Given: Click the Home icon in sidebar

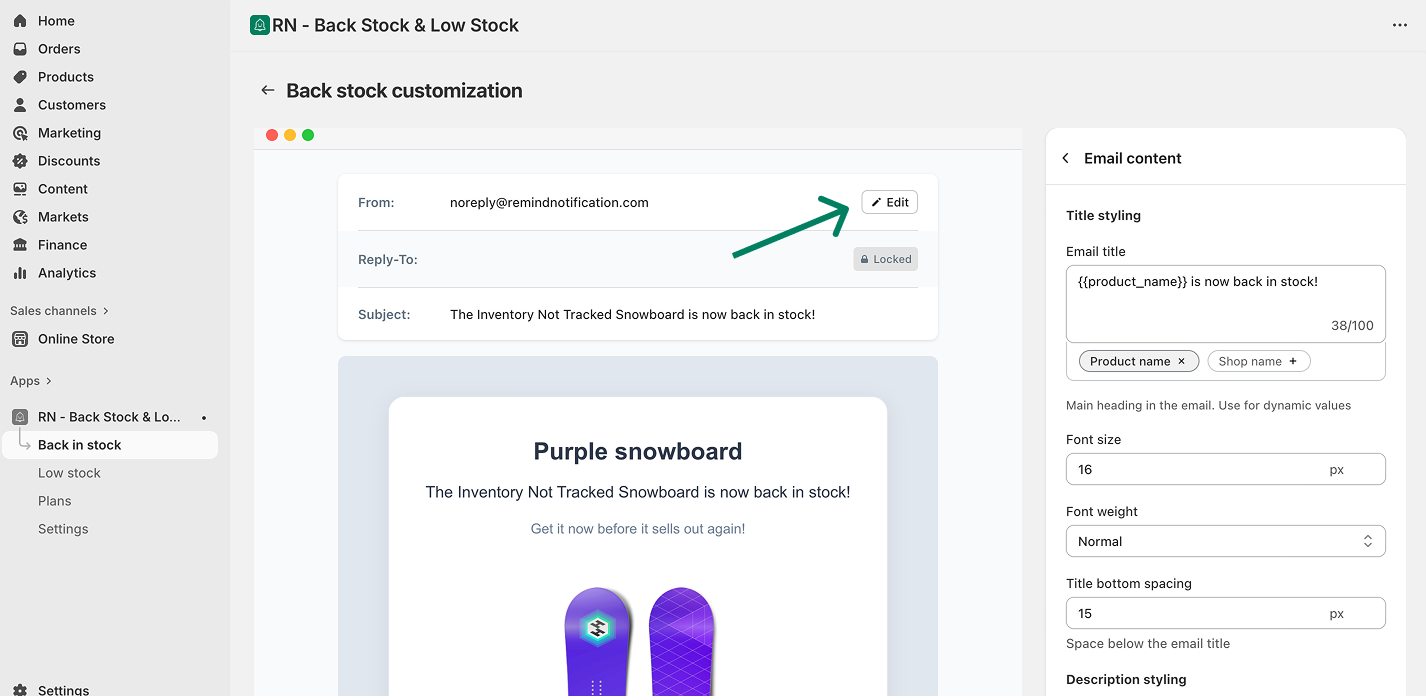Looking at the screenshot, I should tap(20, 21).
